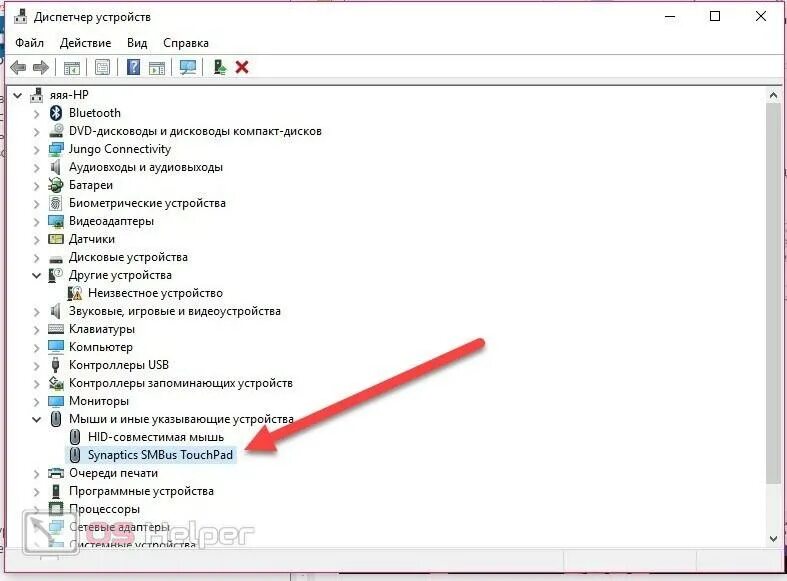Click the Forward arrow toolbar button
Image resolution: width=787 pixels, height=581 pixels.
click(x=41, y=67)
